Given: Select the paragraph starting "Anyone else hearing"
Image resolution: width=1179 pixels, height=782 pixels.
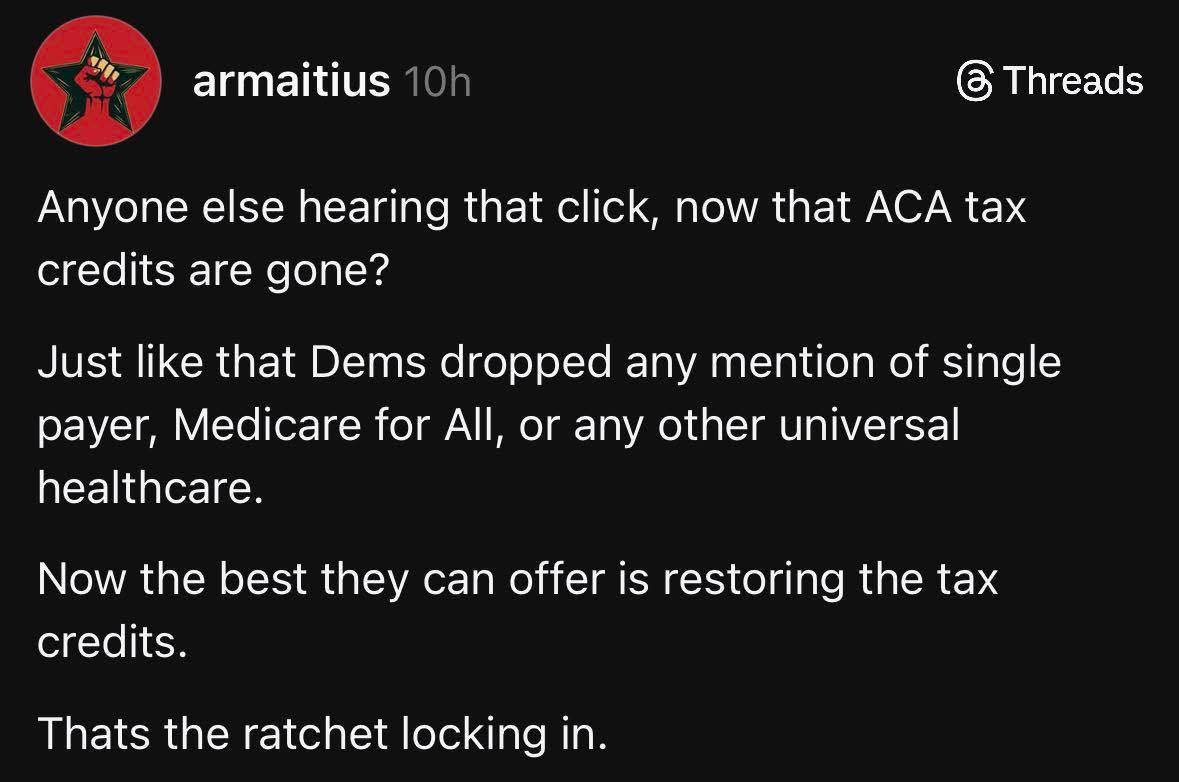Looking at the screenshot, I should point(531,241).
